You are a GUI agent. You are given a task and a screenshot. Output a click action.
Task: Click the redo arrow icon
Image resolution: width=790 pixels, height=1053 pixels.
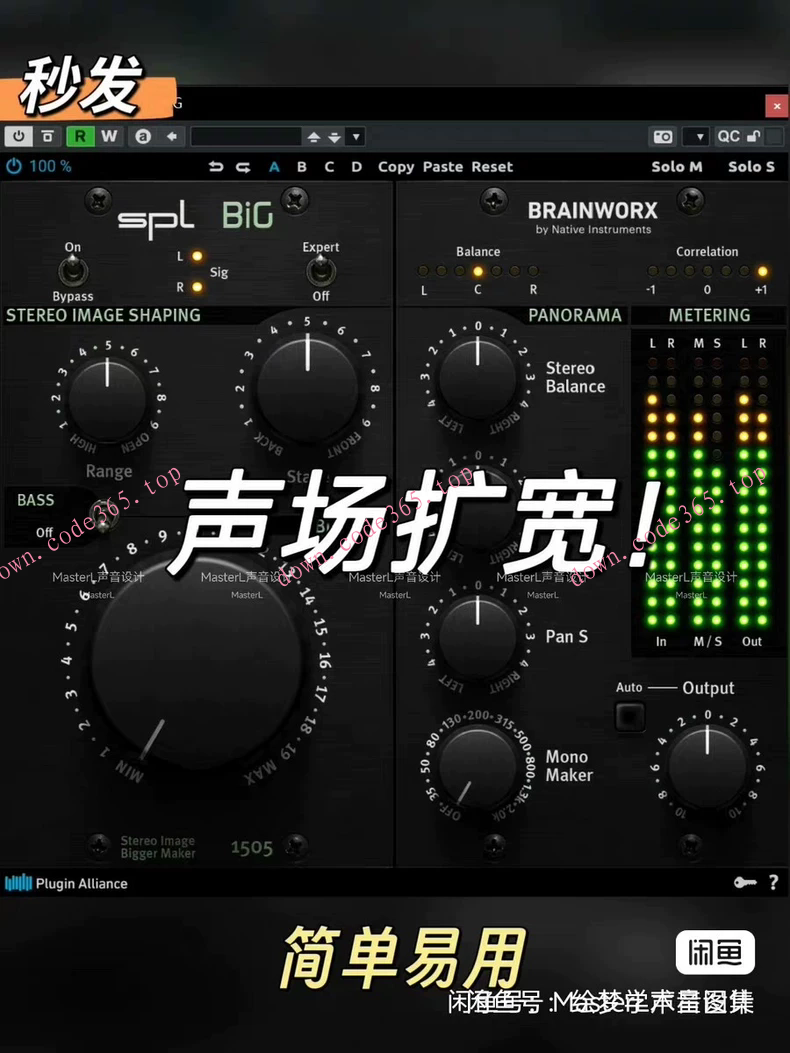(x=243, y=167)
